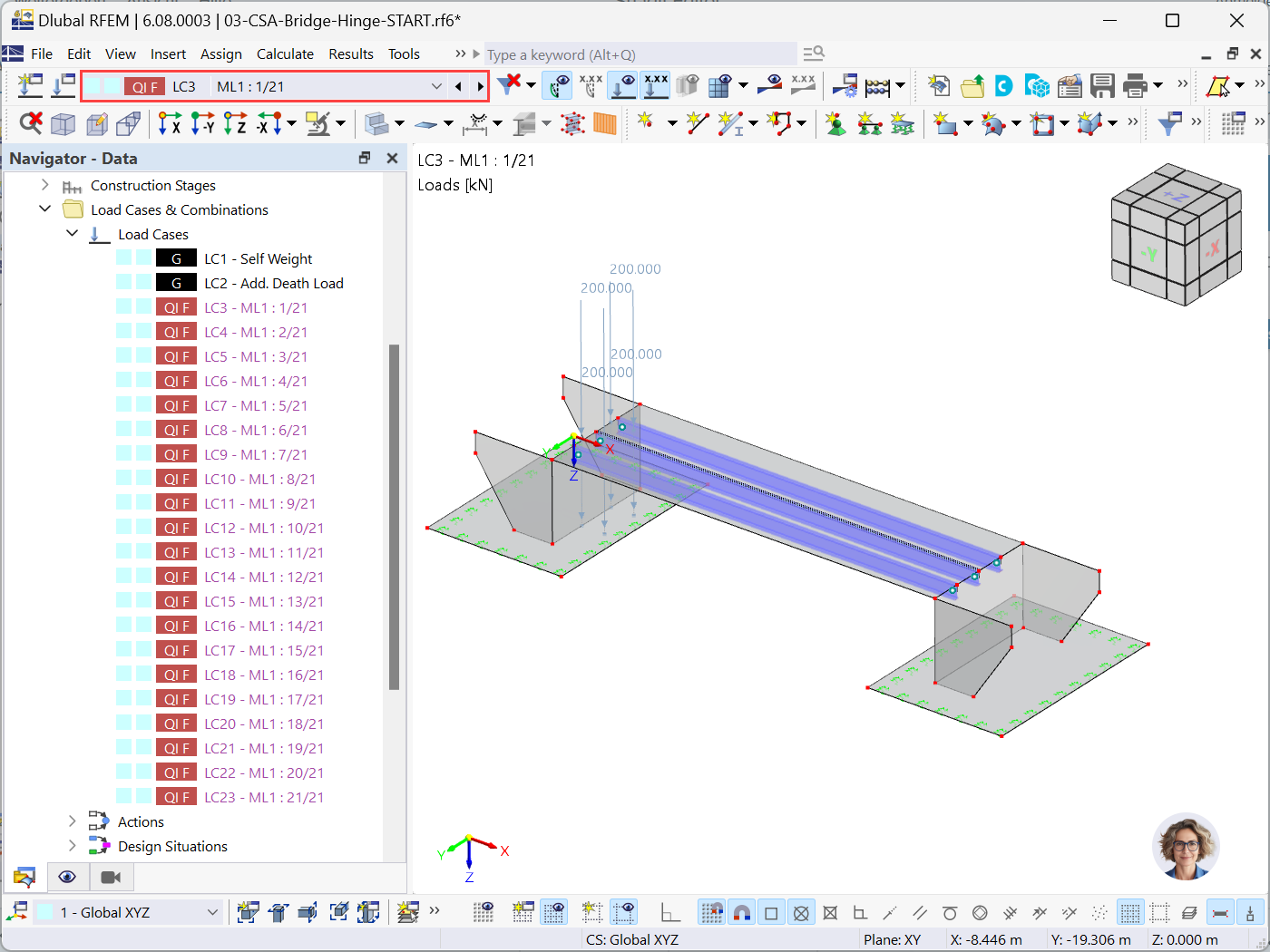Screen dimensions: 1270x952
Task: Click the delete filter funnel icon
Action: tap(509, 85)
